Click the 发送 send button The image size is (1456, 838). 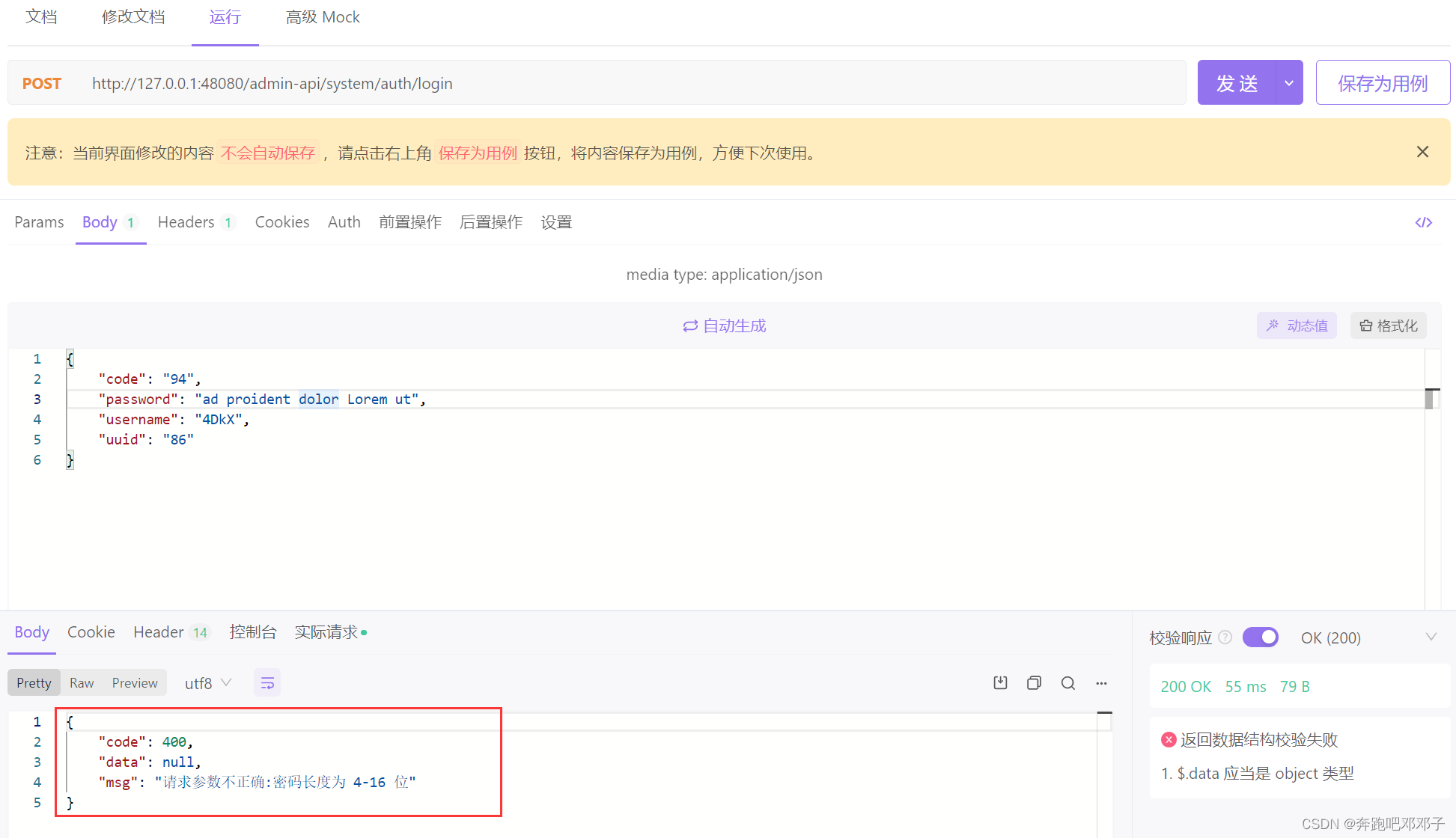tap(1237, 83)
